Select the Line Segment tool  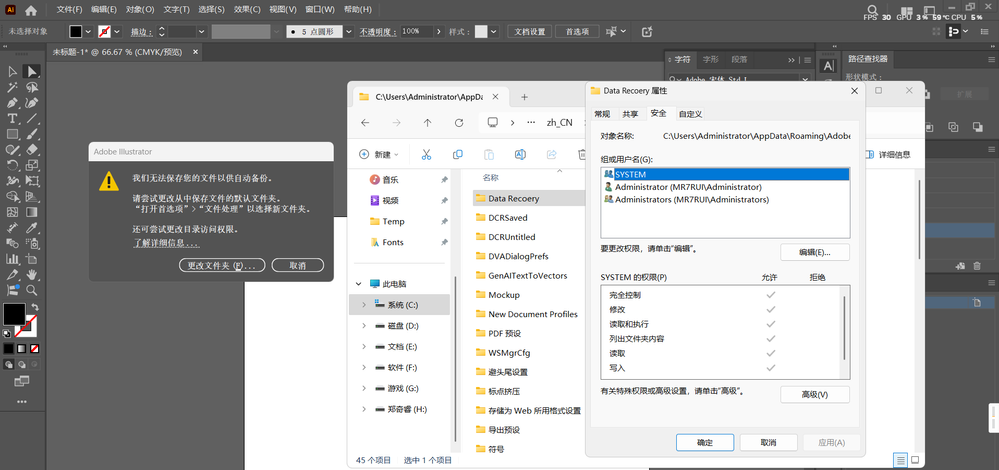tap(31, 118)
